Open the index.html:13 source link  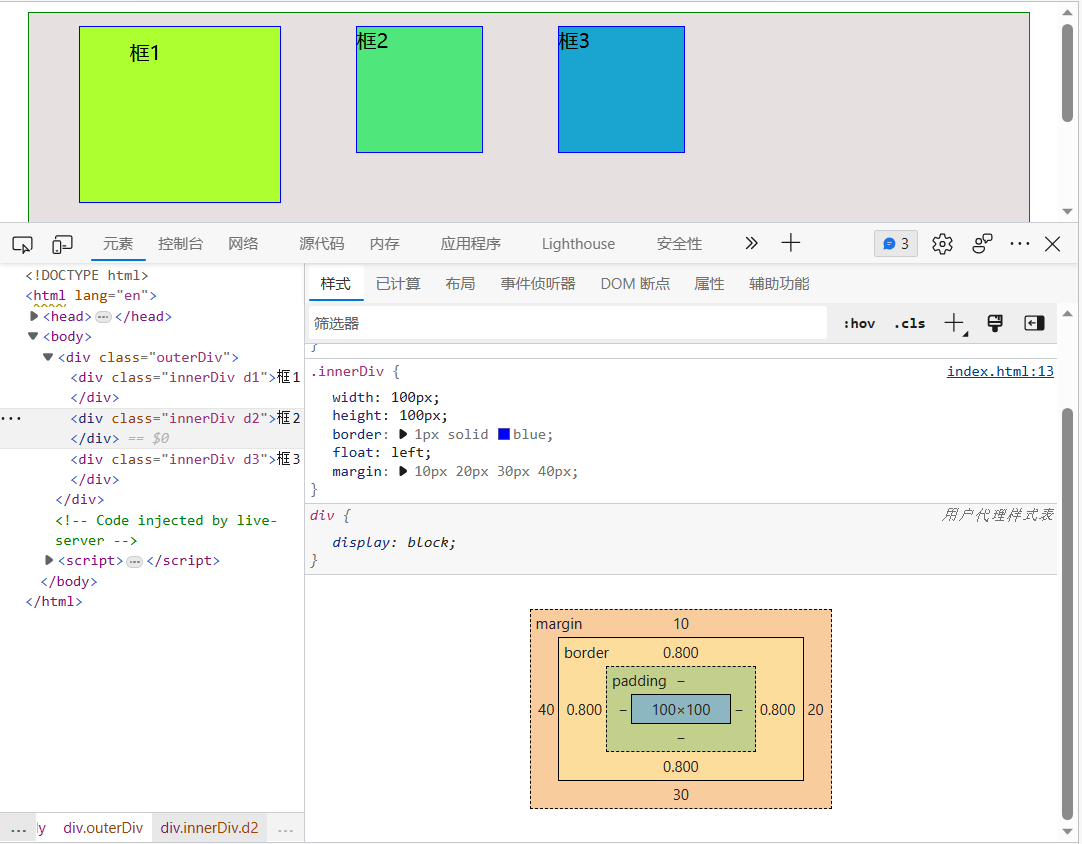1000,371
